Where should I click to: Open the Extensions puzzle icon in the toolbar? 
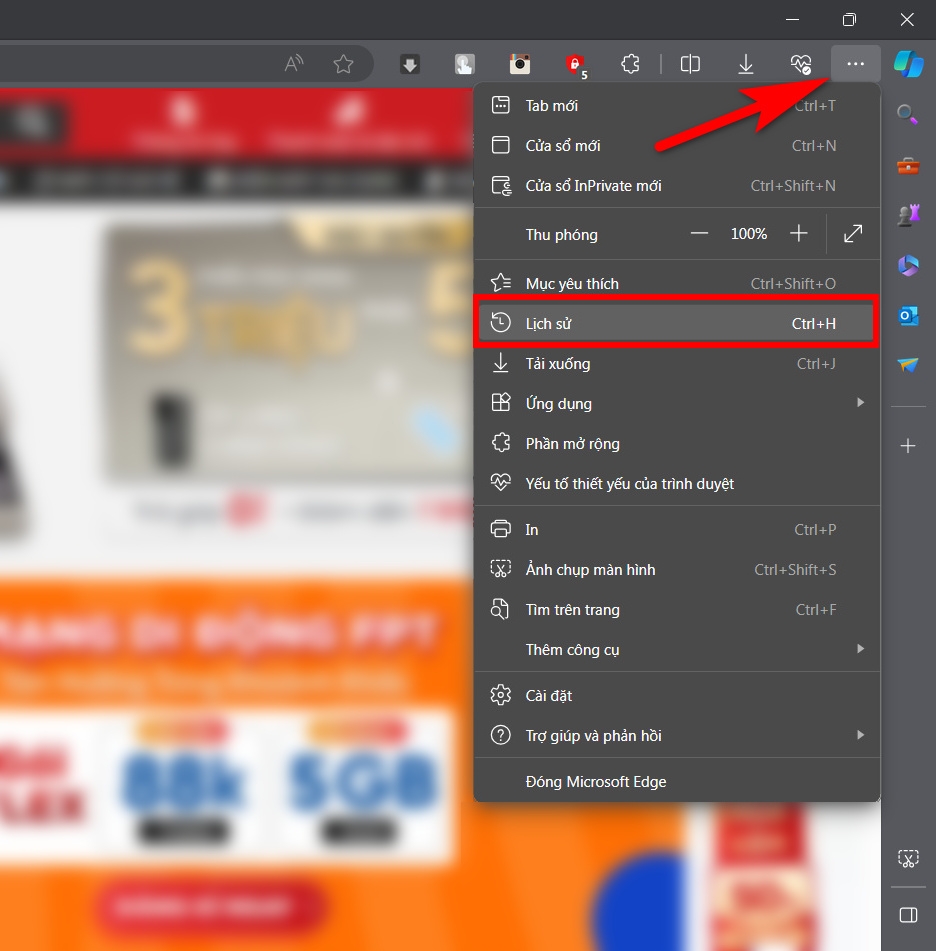click(630, 64)
